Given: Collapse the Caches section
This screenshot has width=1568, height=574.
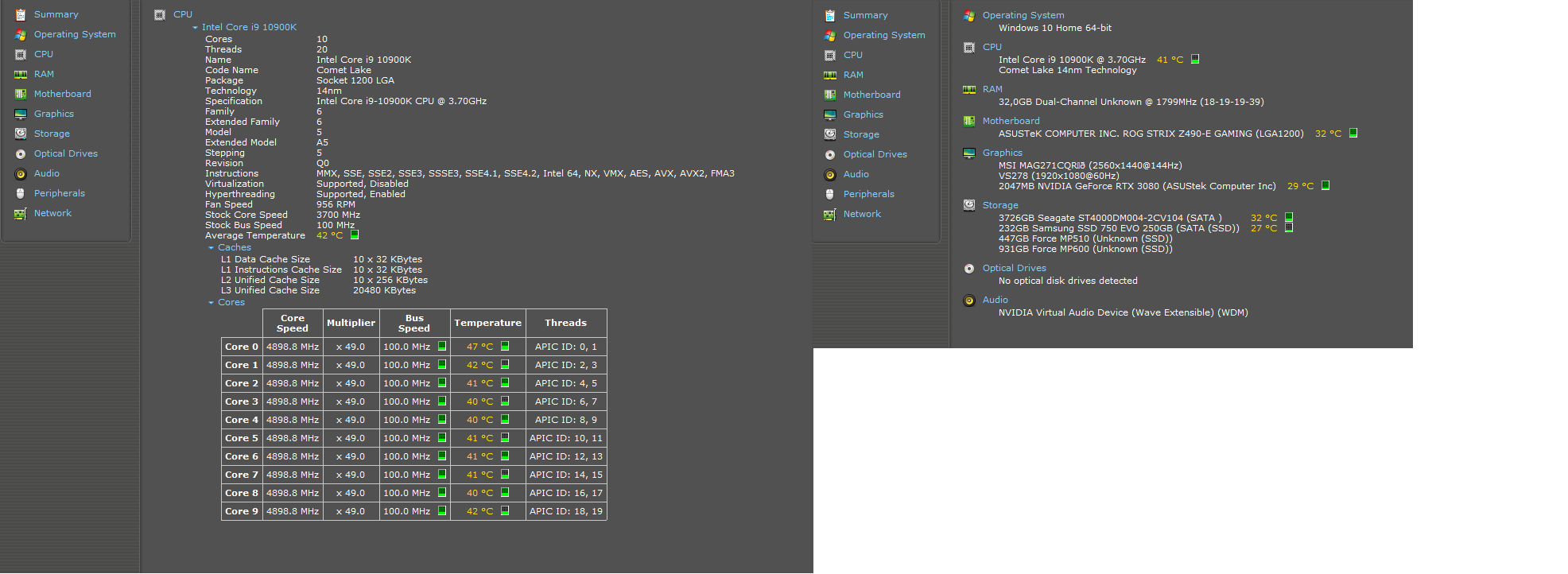Looking at the screenshot, I should point(212,248).
